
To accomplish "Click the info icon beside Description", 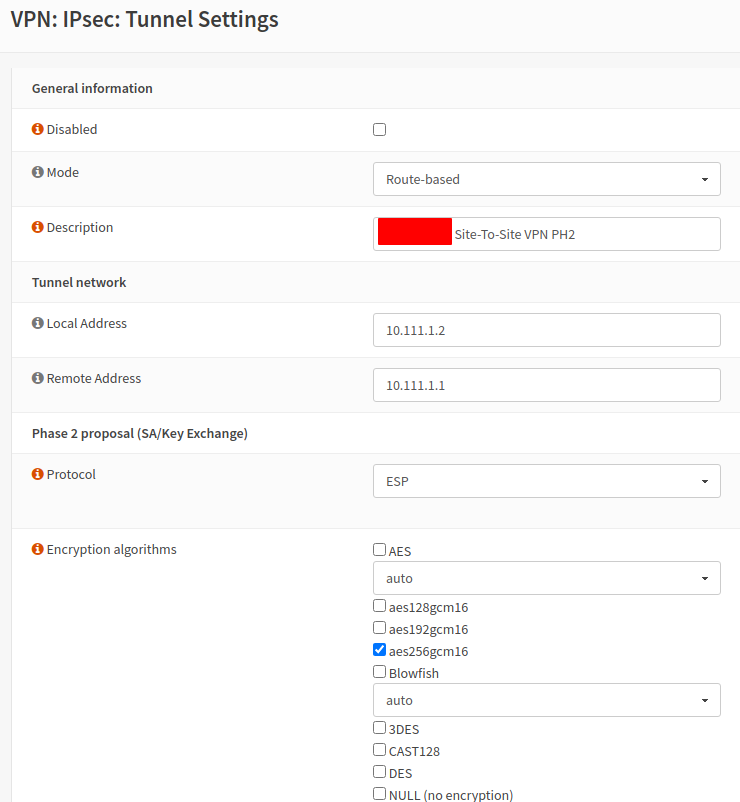I will 37,227.
